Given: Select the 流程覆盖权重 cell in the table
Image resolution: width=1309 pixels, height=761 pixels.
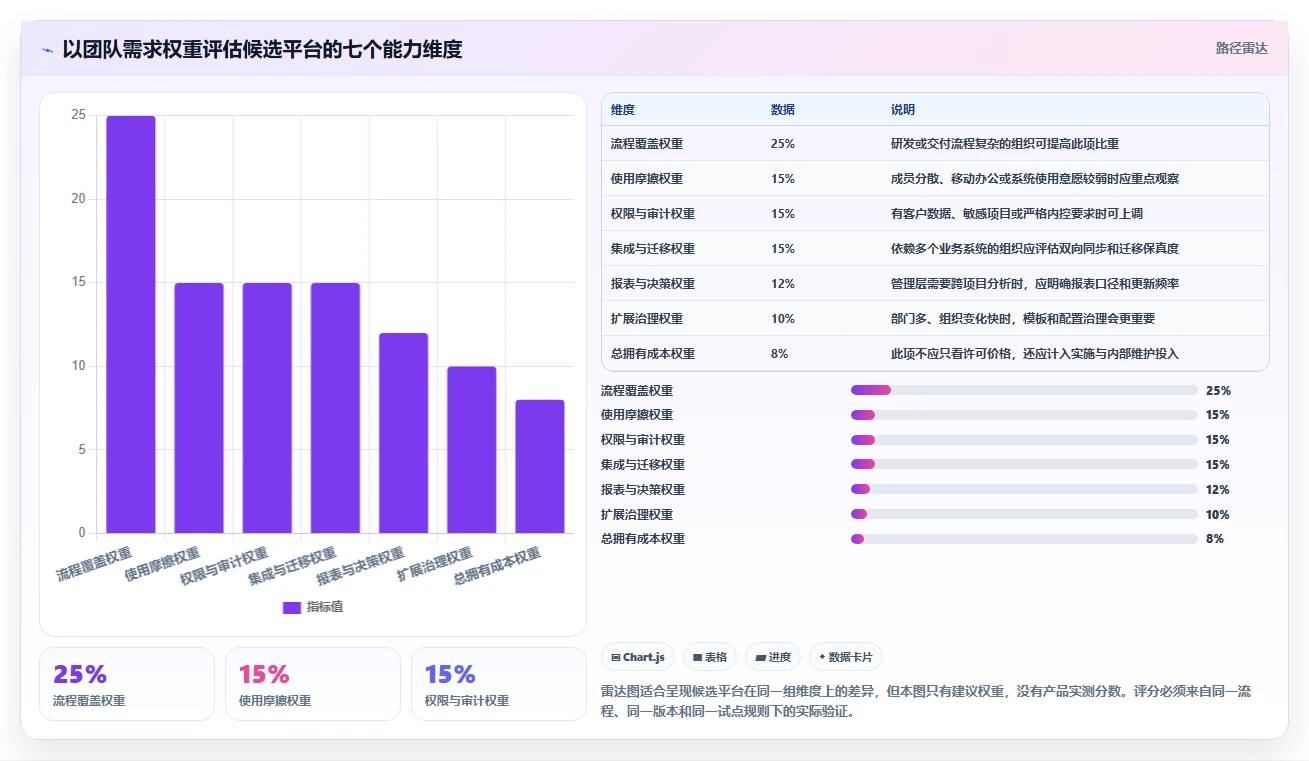Looking at the screenshot, I should coord(647,144).
